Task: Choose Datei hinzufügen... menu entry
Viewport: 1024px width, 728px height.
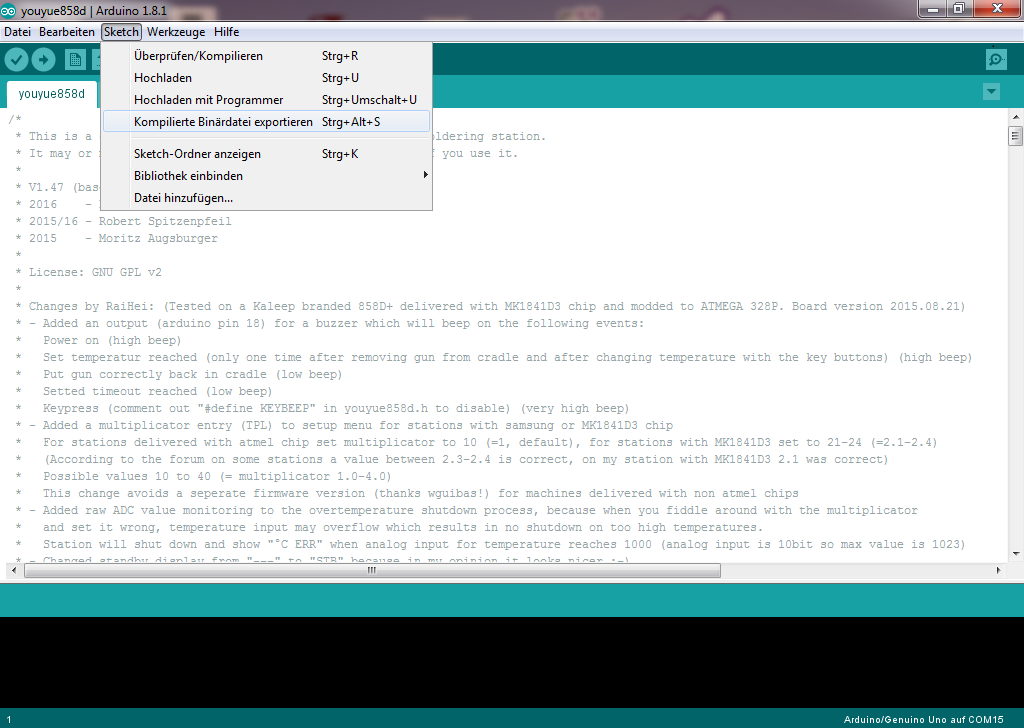Action: coord(266,198)
